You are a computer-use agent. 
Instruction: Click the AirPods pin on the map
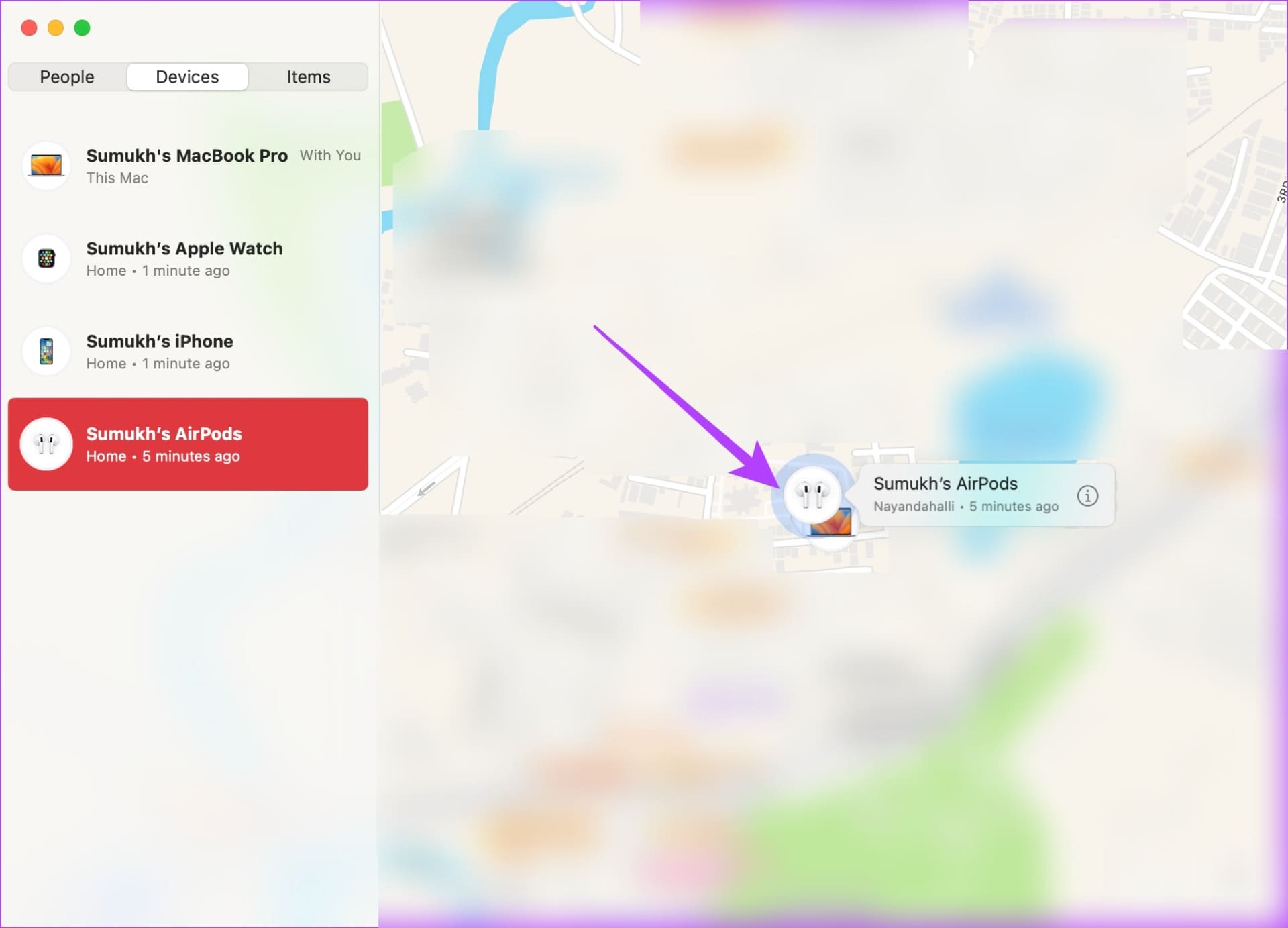click(812, 495)
